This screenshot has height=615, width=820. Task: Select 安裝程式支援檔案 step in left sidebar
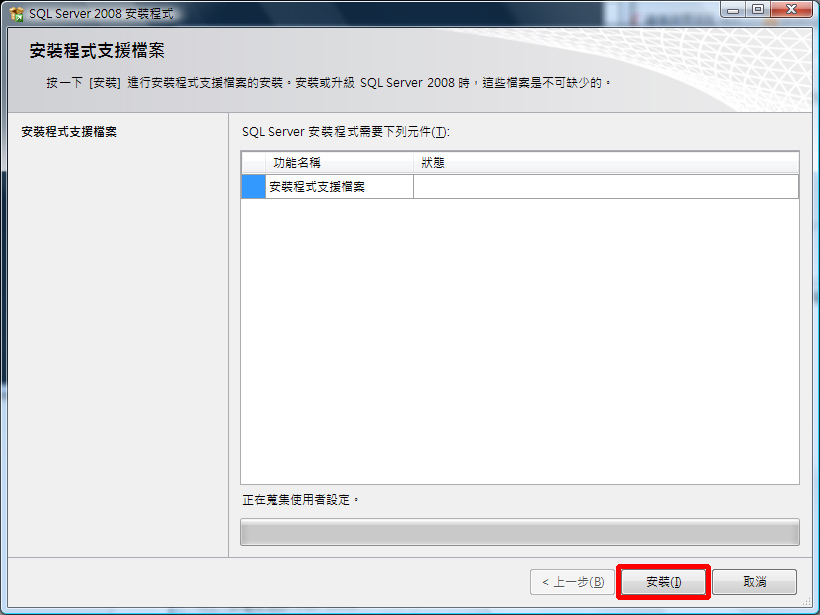pos(69,132)
